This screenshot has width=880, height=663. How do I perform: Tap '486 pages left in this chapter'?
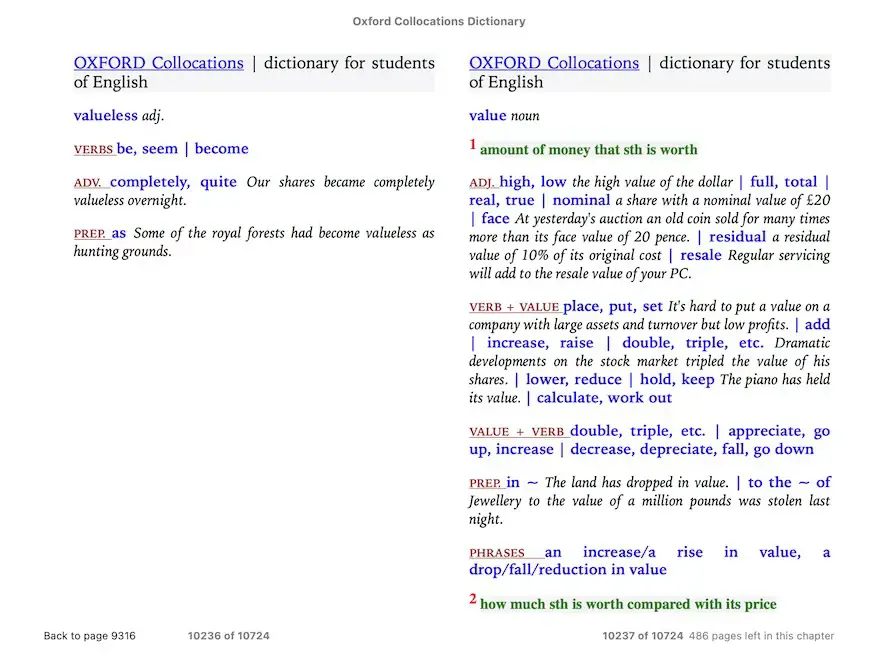(761, 636)
